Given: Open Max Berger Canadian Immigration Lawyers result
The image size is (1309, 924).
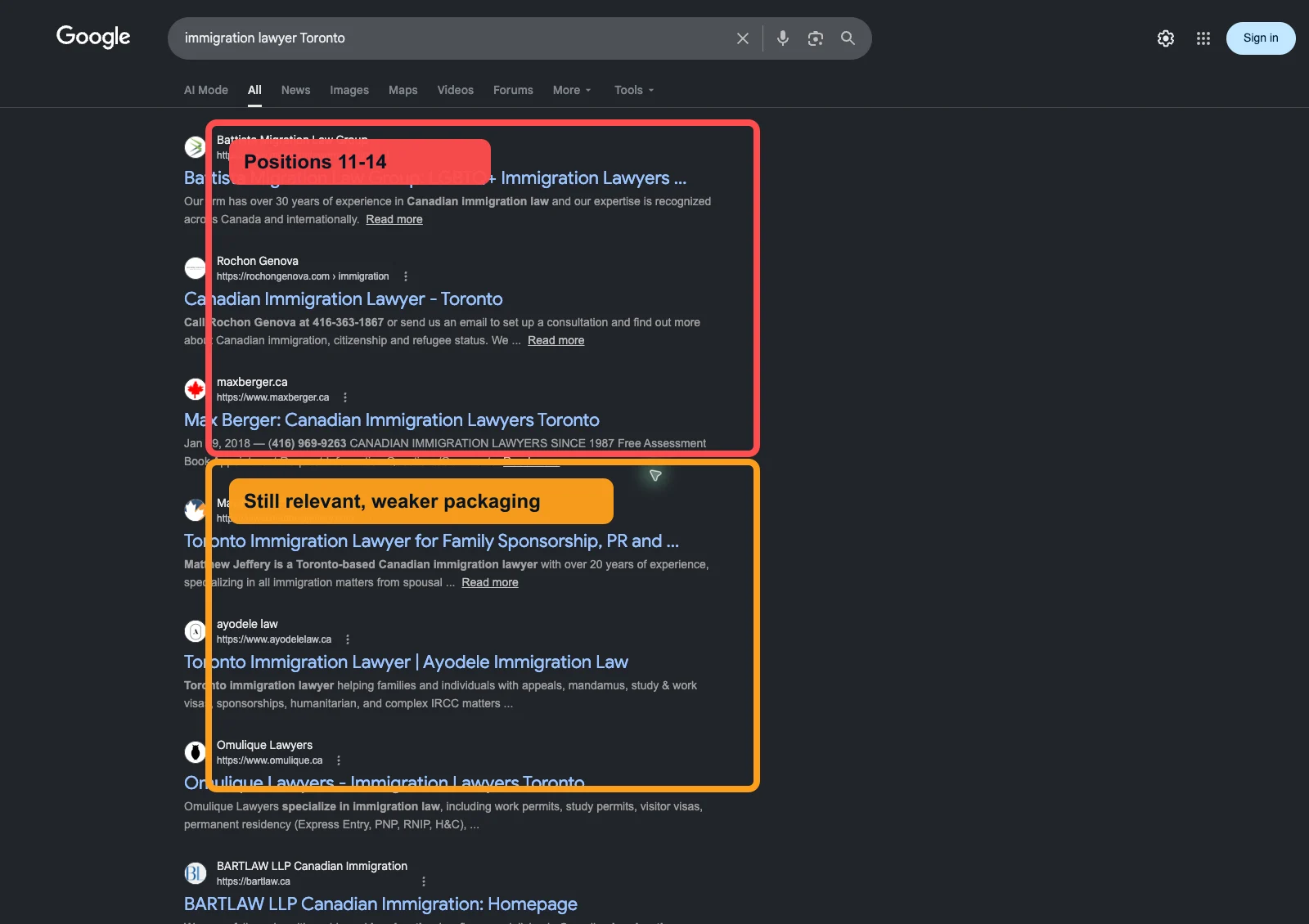Looking at the screenshot, I should coord(392,420).
